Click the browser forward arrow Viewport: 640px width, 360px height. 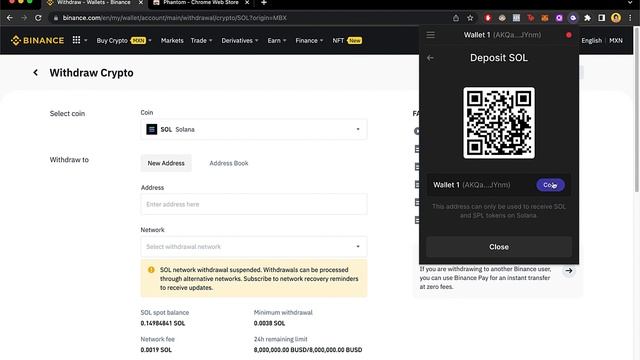point(24,18)
